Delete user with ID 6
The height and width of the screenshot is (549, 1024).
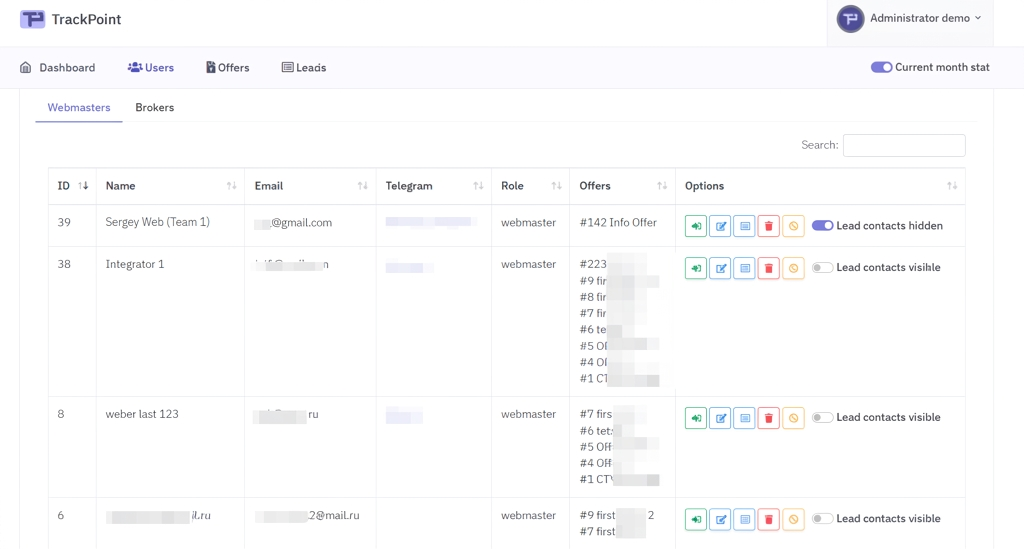point(769,519)
